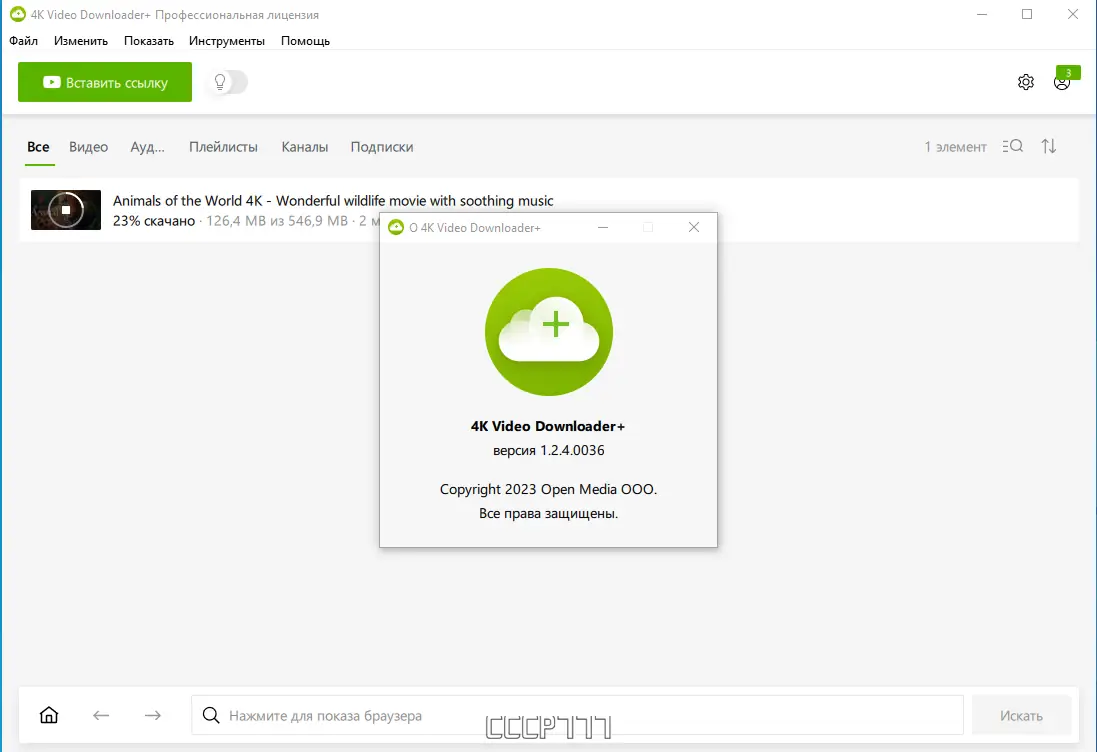Open the Плейлисты tab
This screenshot has height=752, width=1097.
pyautogui.click(x=223, y=146)
